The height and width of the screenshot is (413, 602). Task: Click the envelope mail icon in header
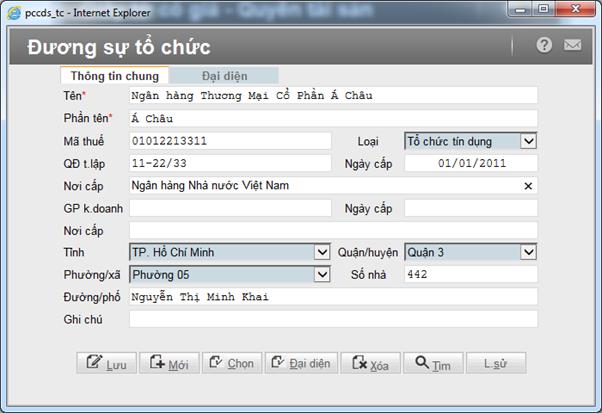(x=572, y=45)
